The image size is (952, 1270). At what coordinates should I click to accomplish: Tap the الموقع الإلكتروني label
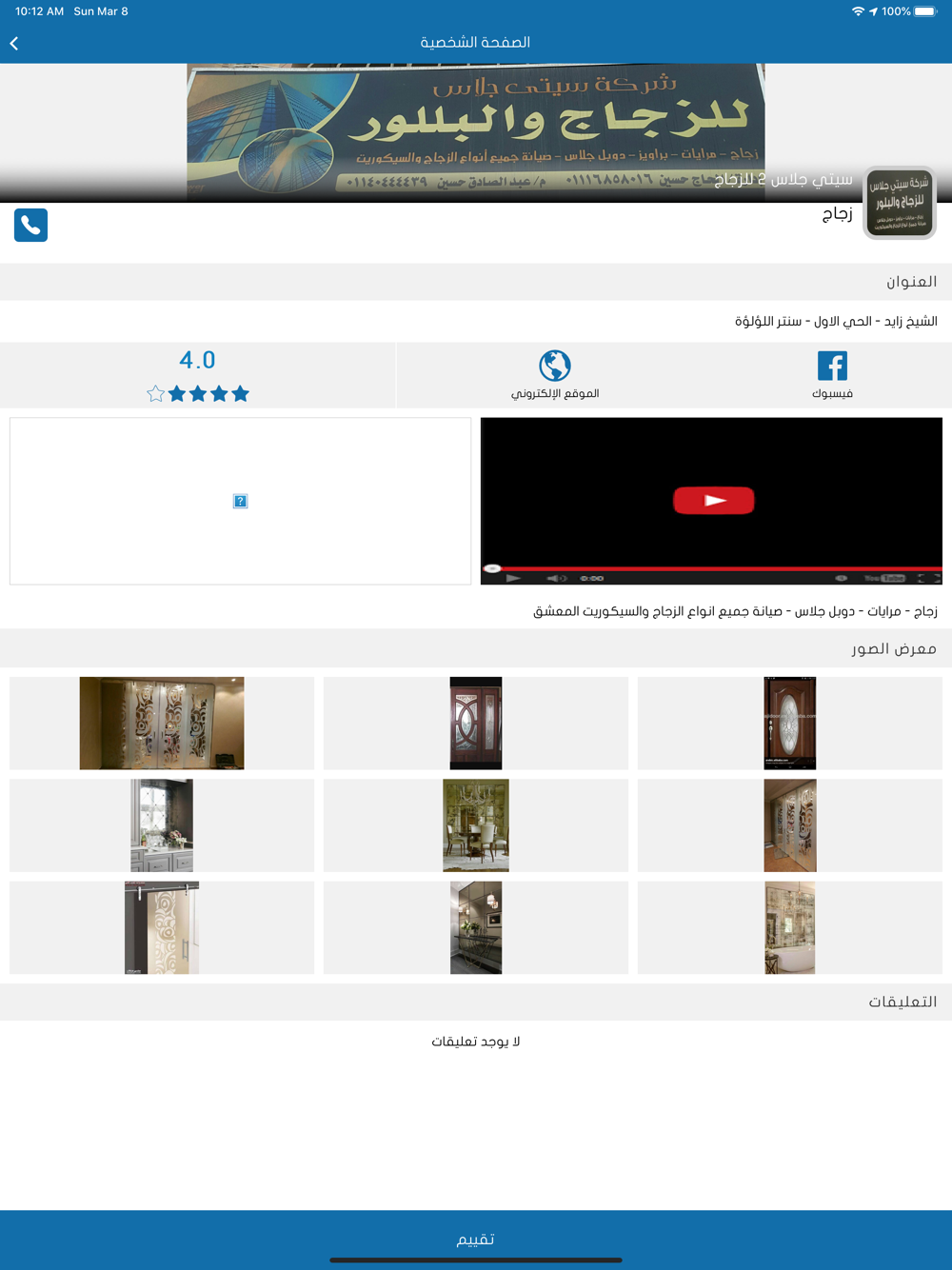point(555,393)
